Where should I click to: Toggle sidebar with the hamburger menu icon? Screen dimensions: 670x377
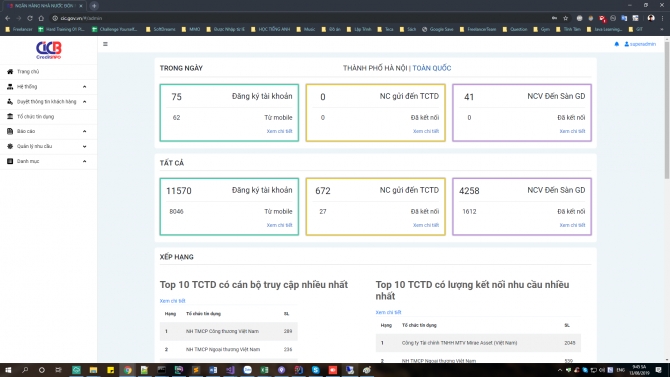(x=105, y=44)
